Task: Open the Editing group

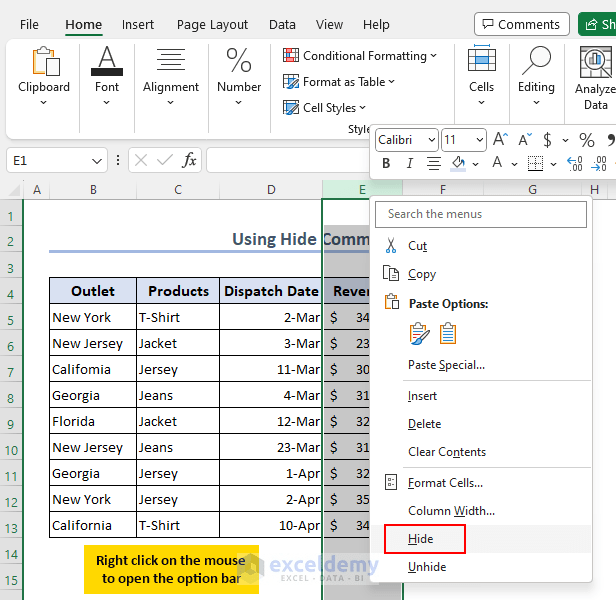Action: point(536,76)
